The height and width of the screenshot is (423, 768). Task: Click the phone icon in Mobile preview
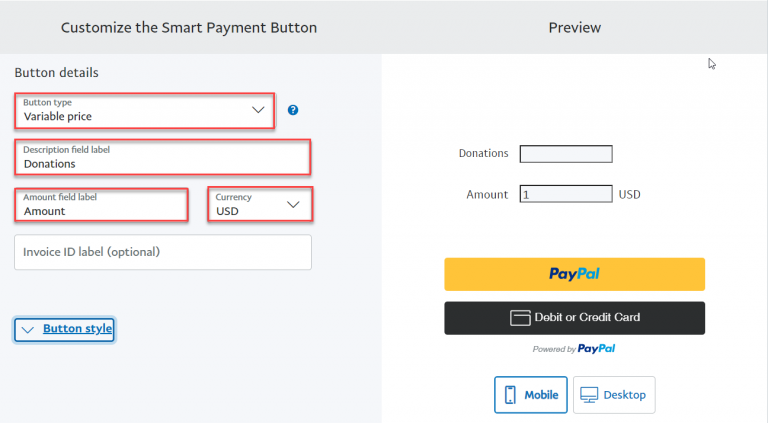coord(510,395)
